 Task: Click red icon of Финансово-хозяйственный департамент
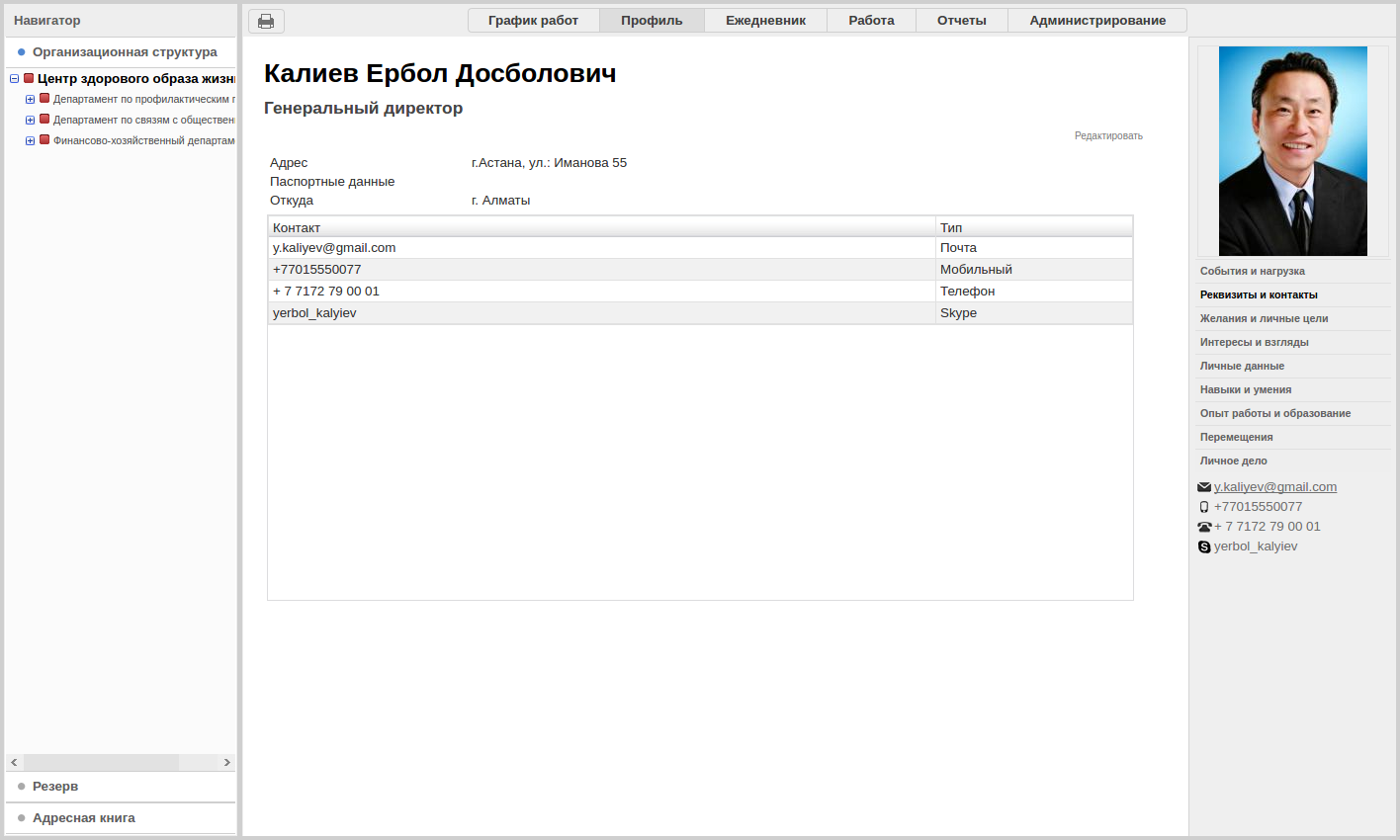(44, 140)
